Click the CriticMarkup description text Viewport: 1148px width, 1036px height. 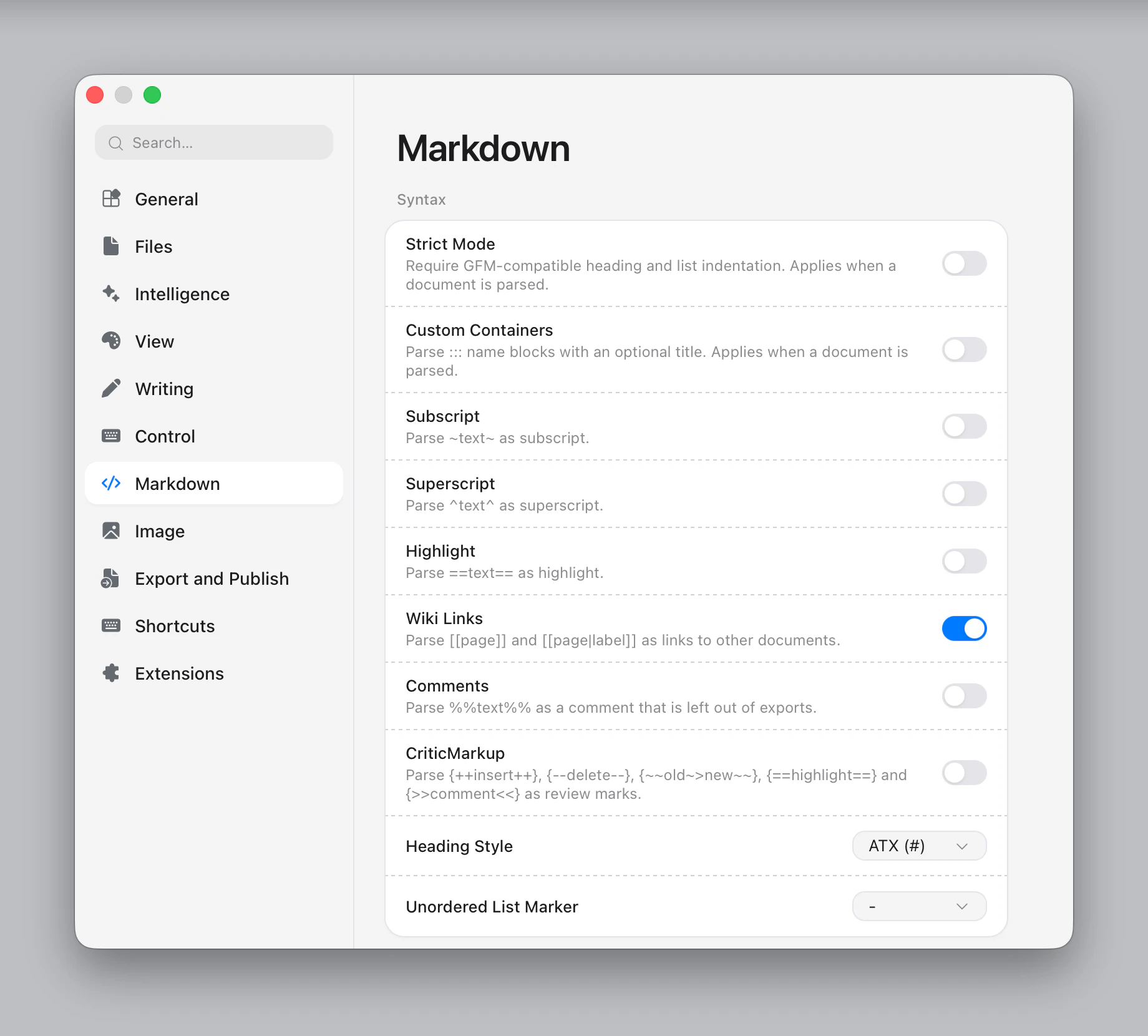pyautogui.click(x=656, y=784)
